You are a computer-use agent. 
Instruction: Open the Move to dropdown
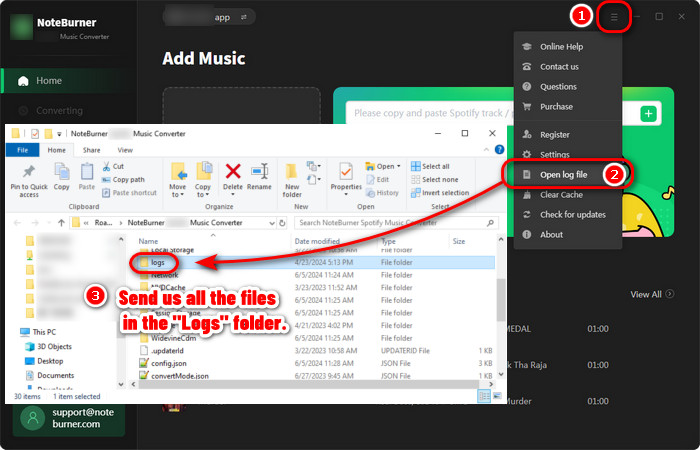click(x=178, y=180)
